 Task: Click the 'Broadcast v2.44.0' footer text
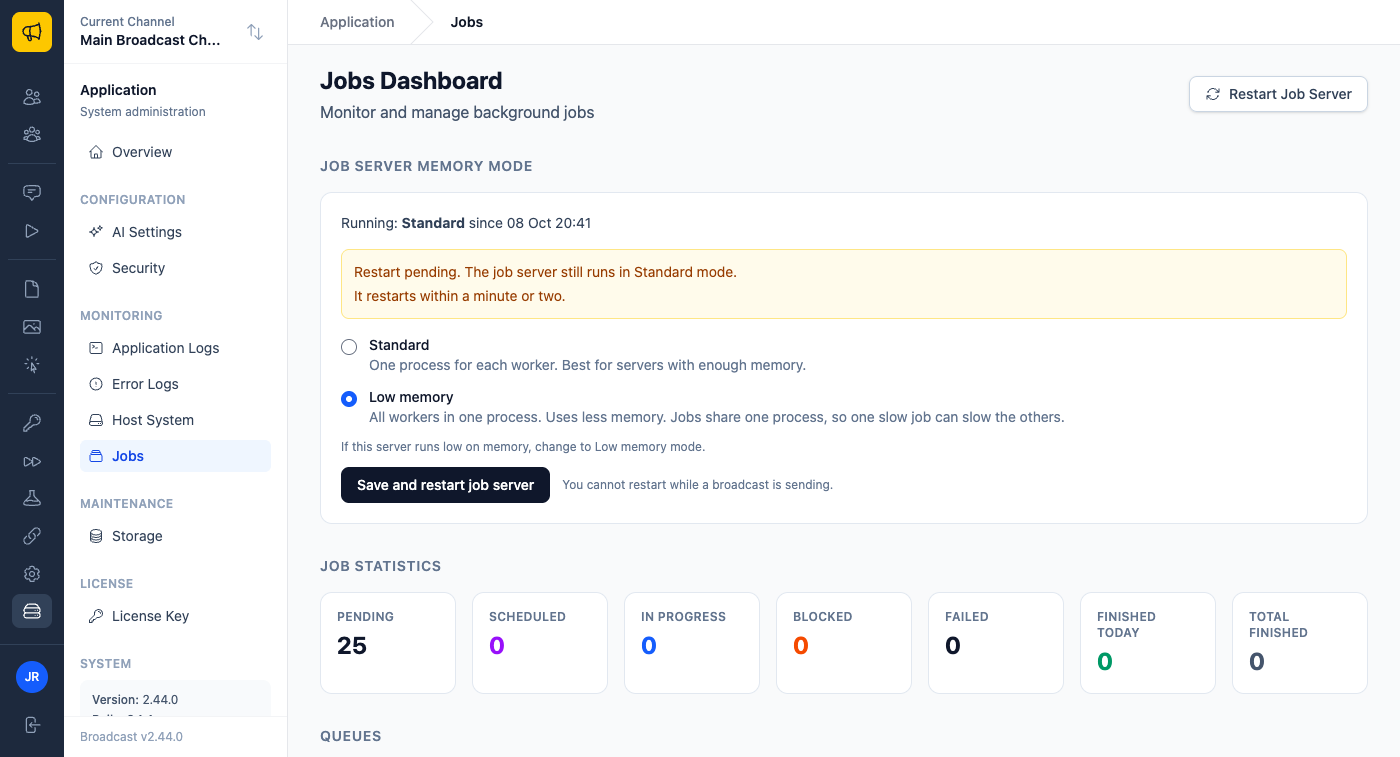(x=131, y=737)
